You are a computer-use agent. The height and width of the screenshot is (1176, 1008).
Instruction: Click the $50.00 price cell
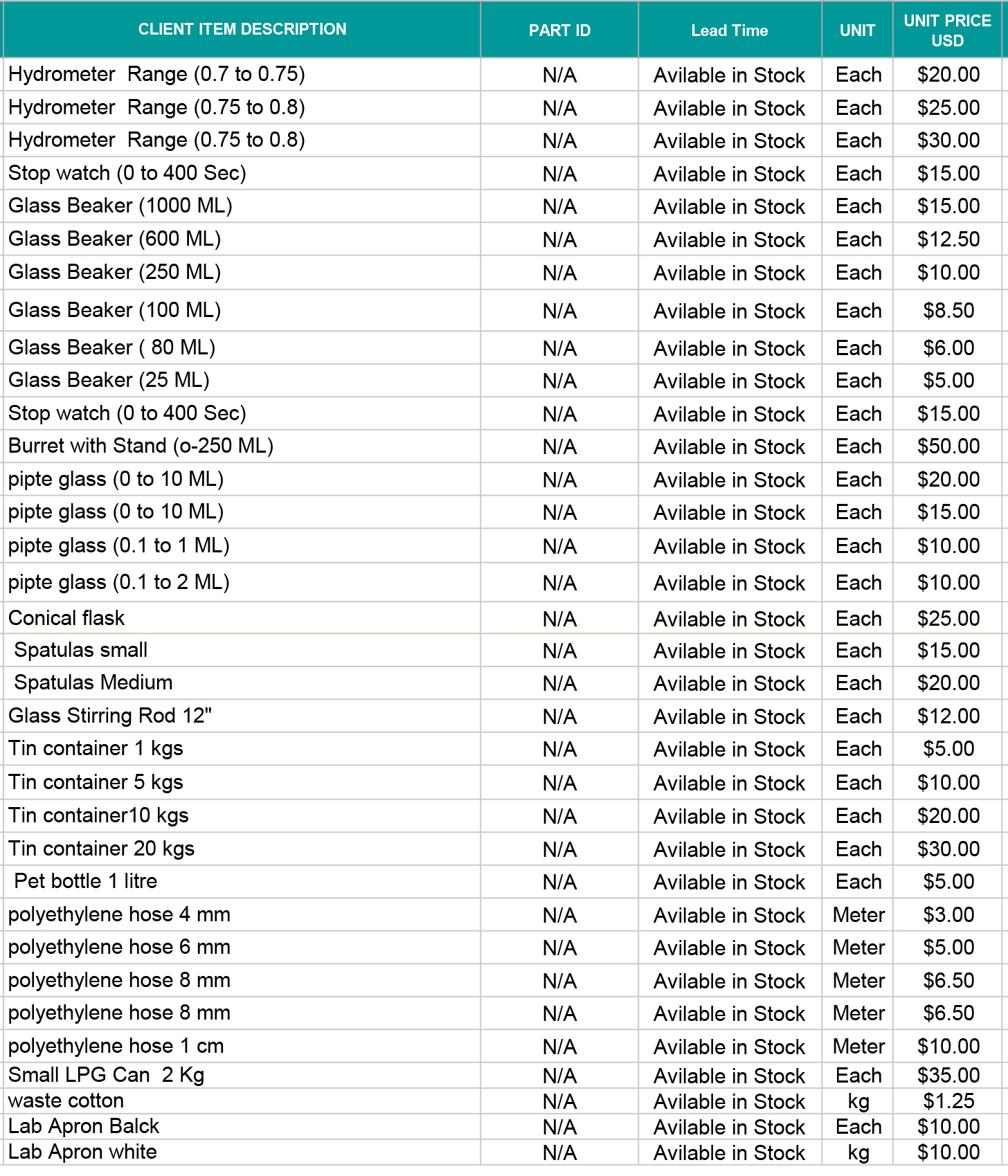(x=948, y=446)
